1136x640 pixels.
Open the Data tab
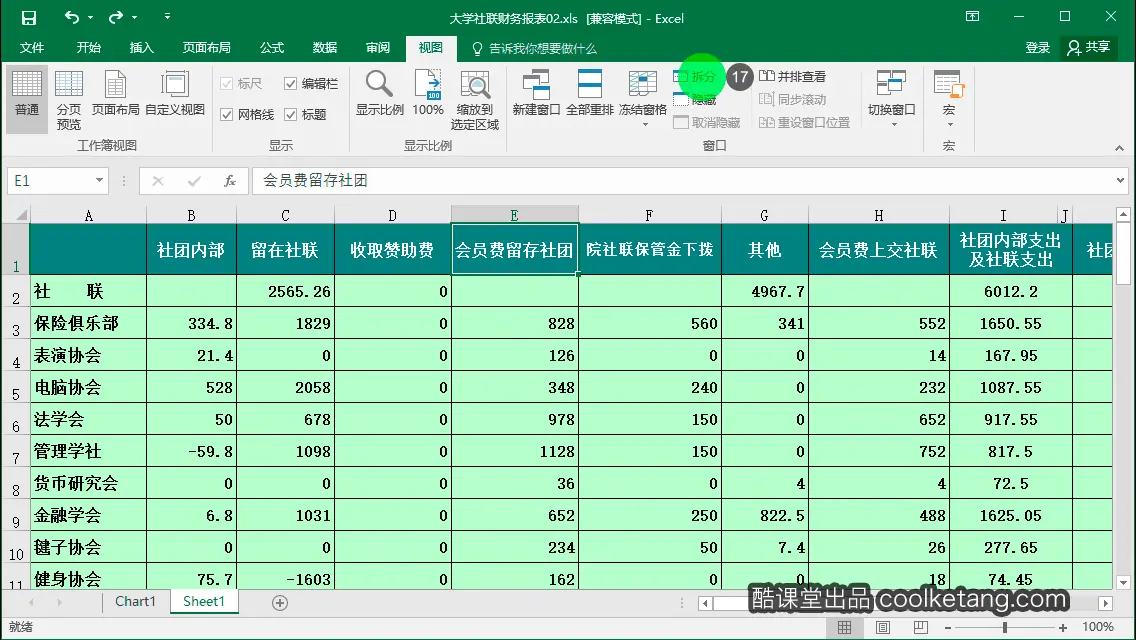click(325, 48)
